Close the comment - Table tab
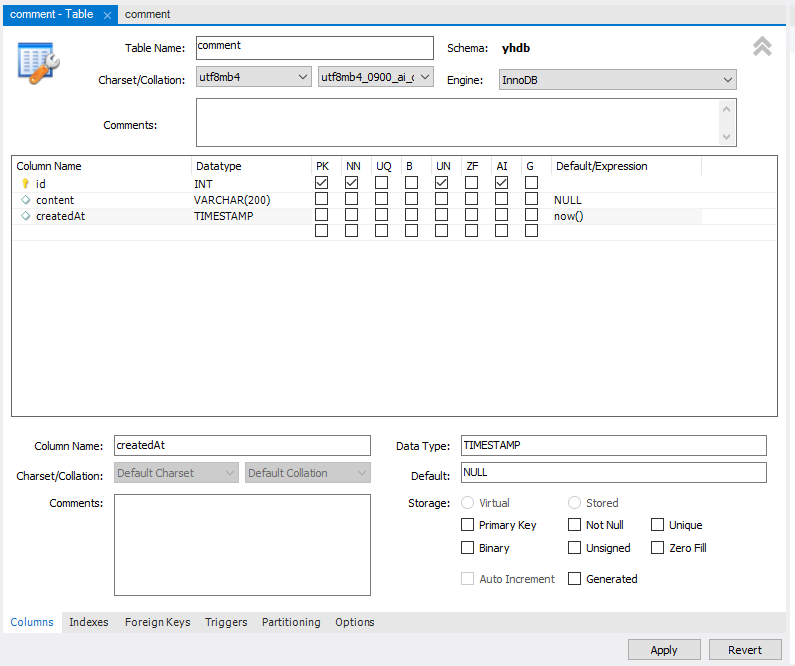795x666 pixels. pyautogui.click(x=107, y=15)
